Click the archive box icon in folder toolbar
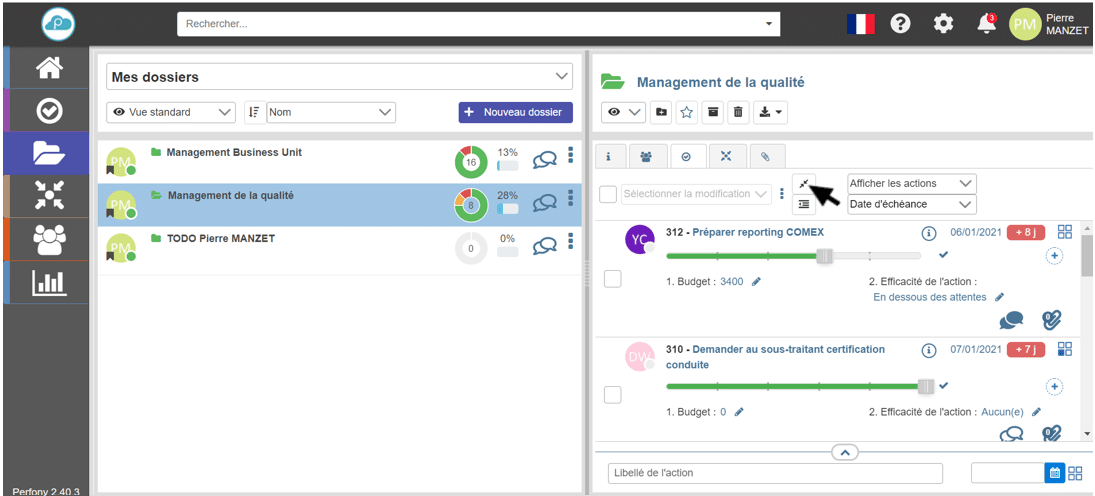Image resolution: width=1095 pixels, height=496 pixels. point(713,113)
